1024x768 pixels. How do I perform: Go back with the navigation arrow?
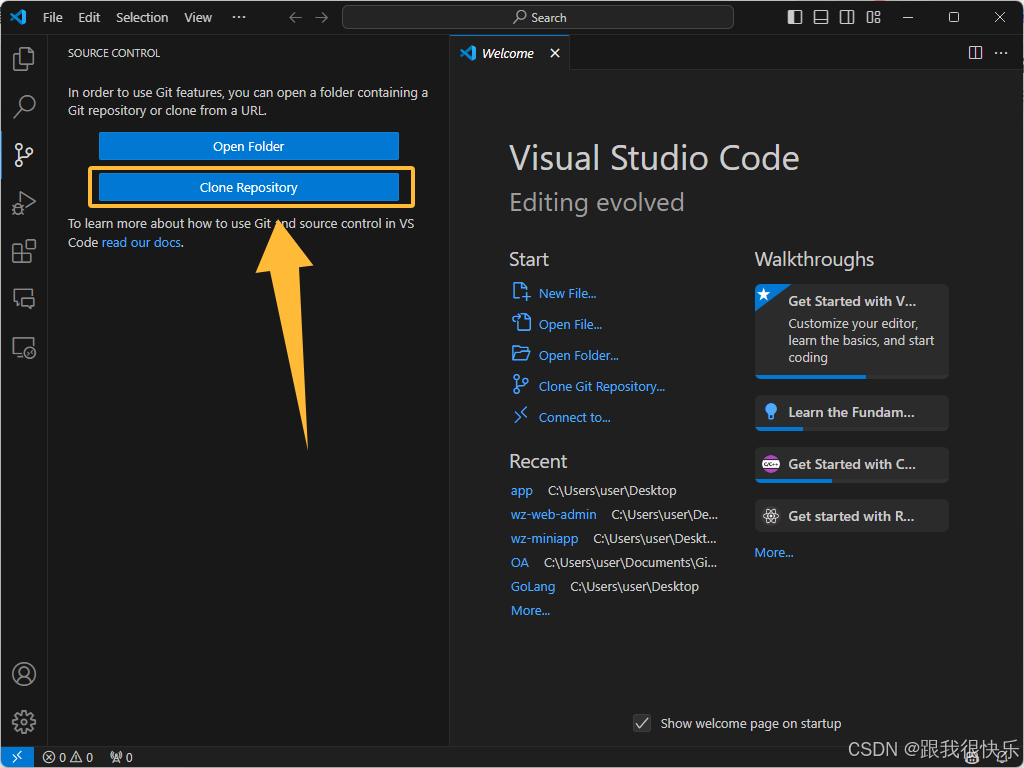296,18
